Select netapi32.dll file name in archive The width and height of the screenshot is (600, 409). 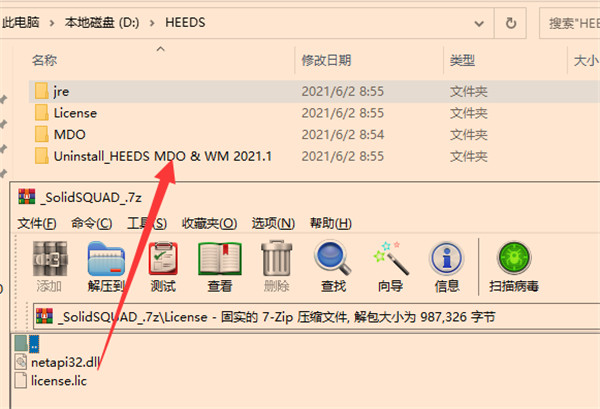65,362
